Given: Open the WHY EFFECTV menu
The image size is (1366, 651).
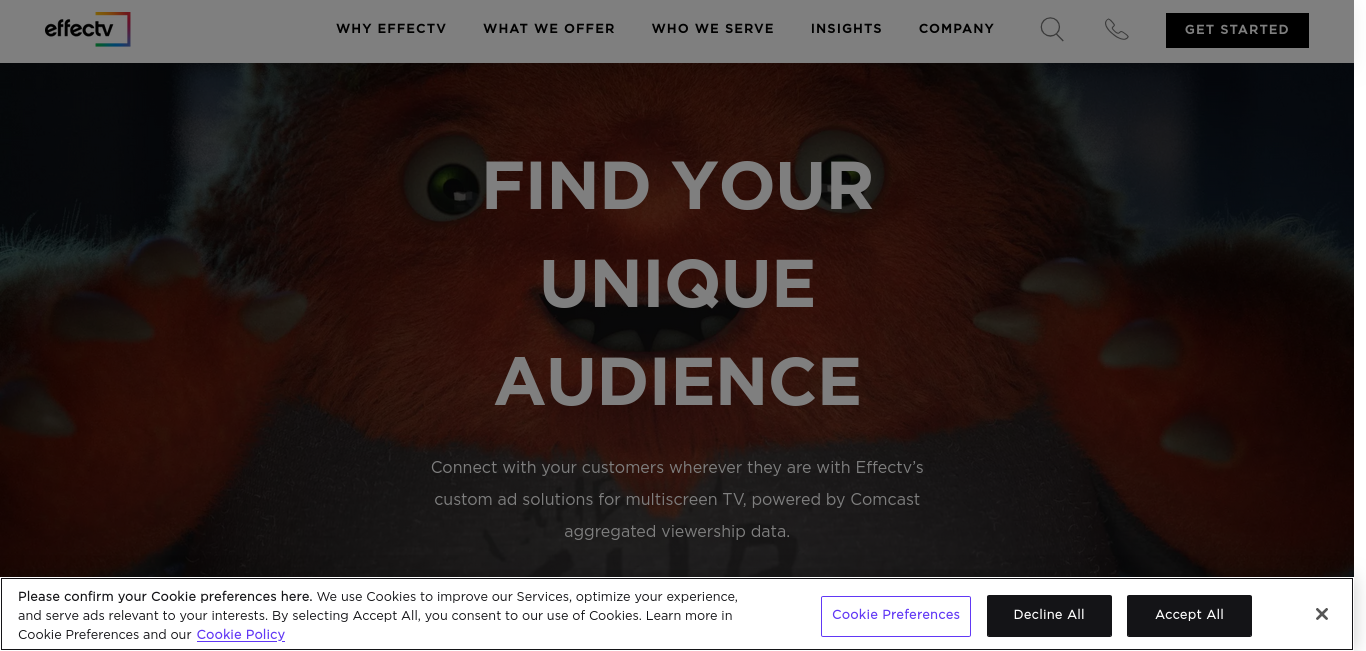Looking at the screenshot, I should pos(391,29).
